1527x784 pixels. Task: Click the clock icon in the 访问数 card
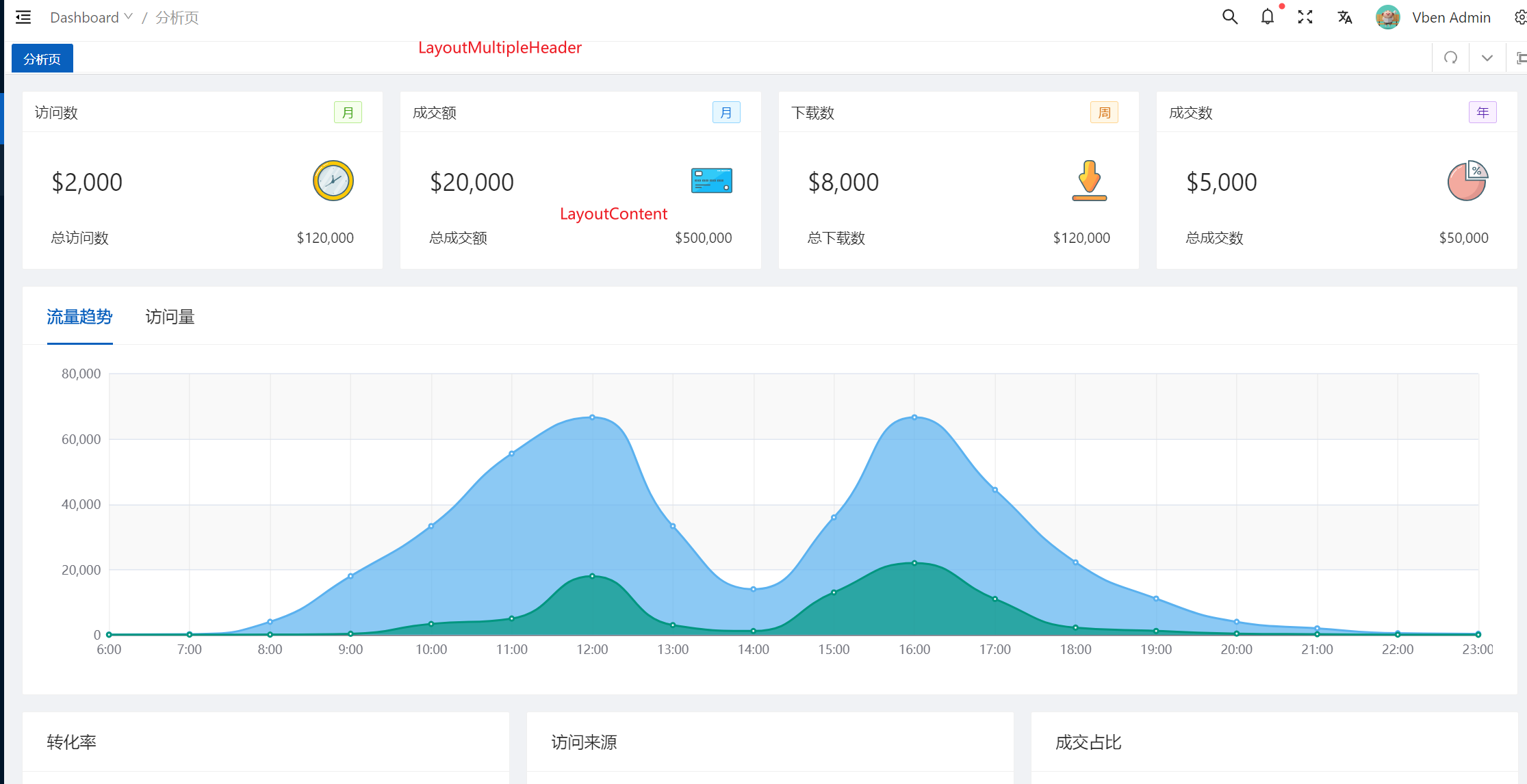tap(333, 181)
